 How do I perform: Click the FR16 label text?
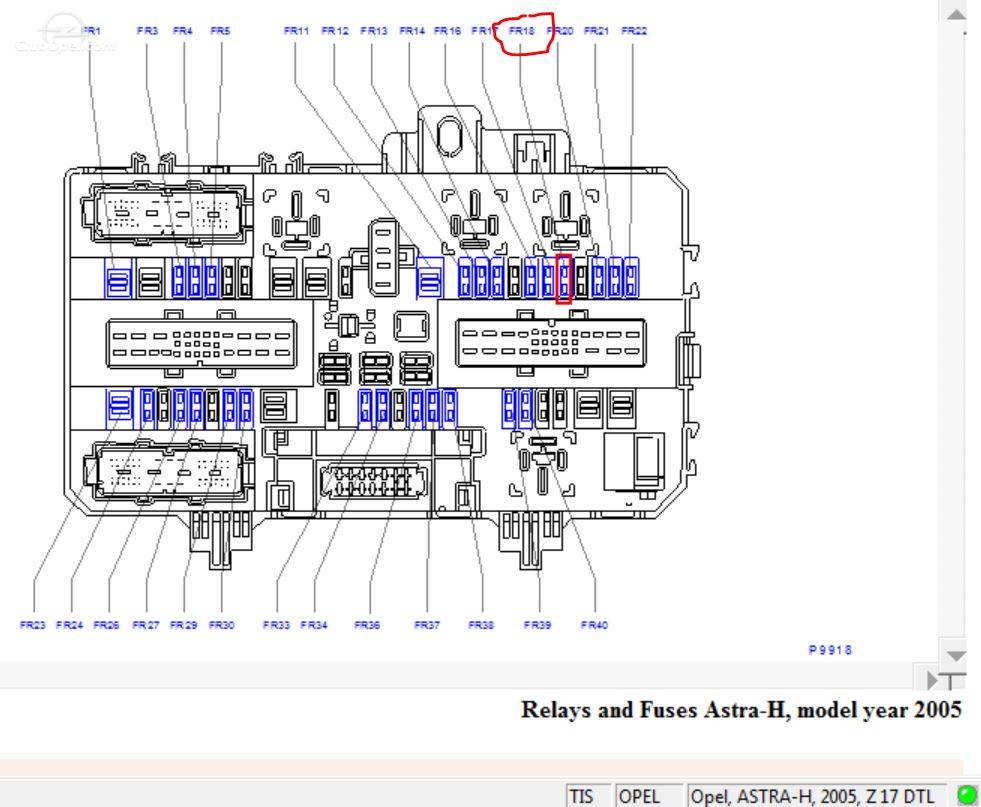(447, 30)
